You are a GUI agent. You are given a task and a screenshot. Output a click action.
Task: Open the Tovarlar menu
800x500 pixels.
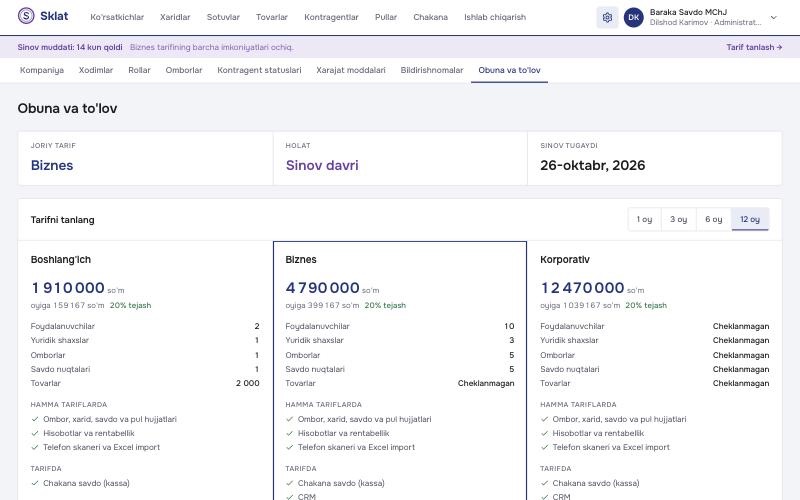pos(272,17)
